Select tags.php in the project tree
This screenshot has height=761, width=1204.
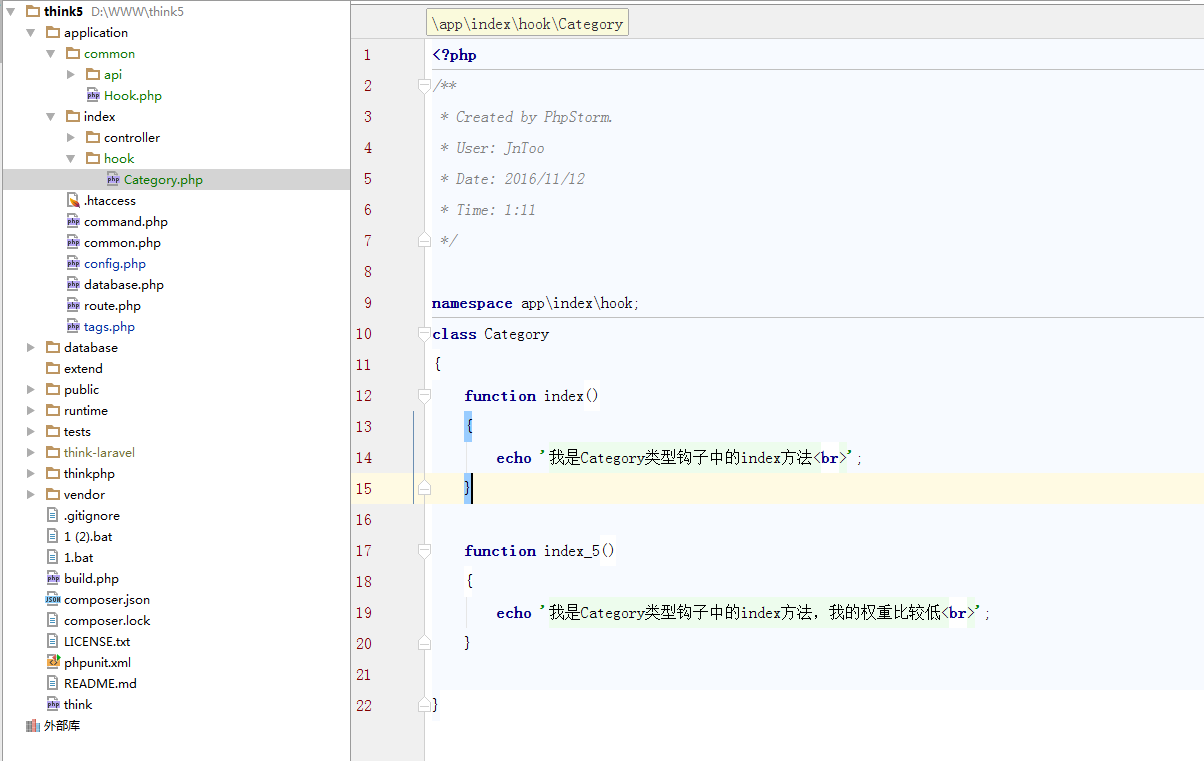pyautogui.click(x=109, y=326)
